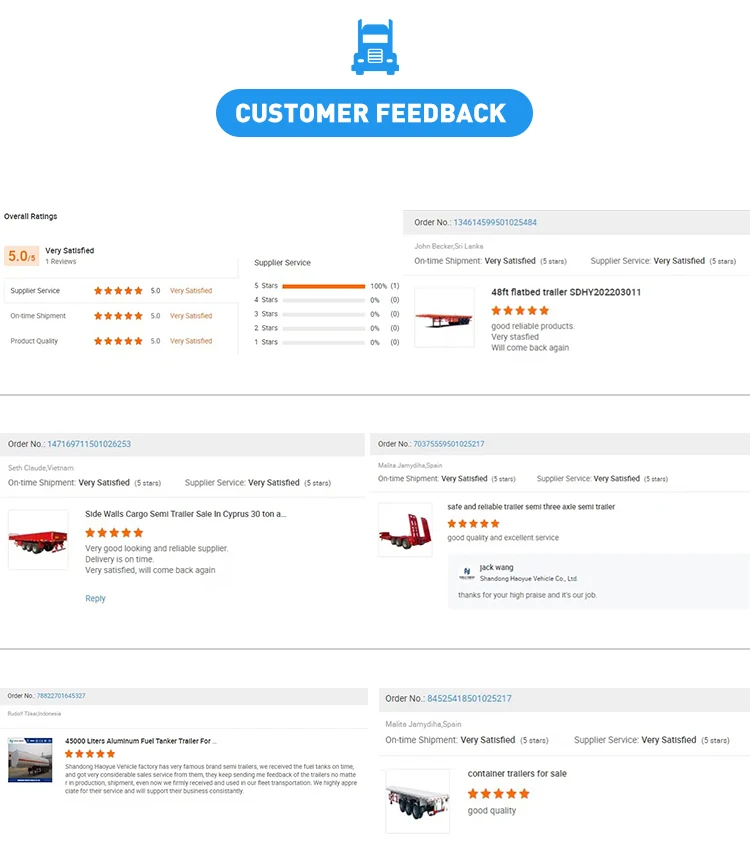Select the container trailer product thumbnail

pyautogui.click(x=418, y=801)
